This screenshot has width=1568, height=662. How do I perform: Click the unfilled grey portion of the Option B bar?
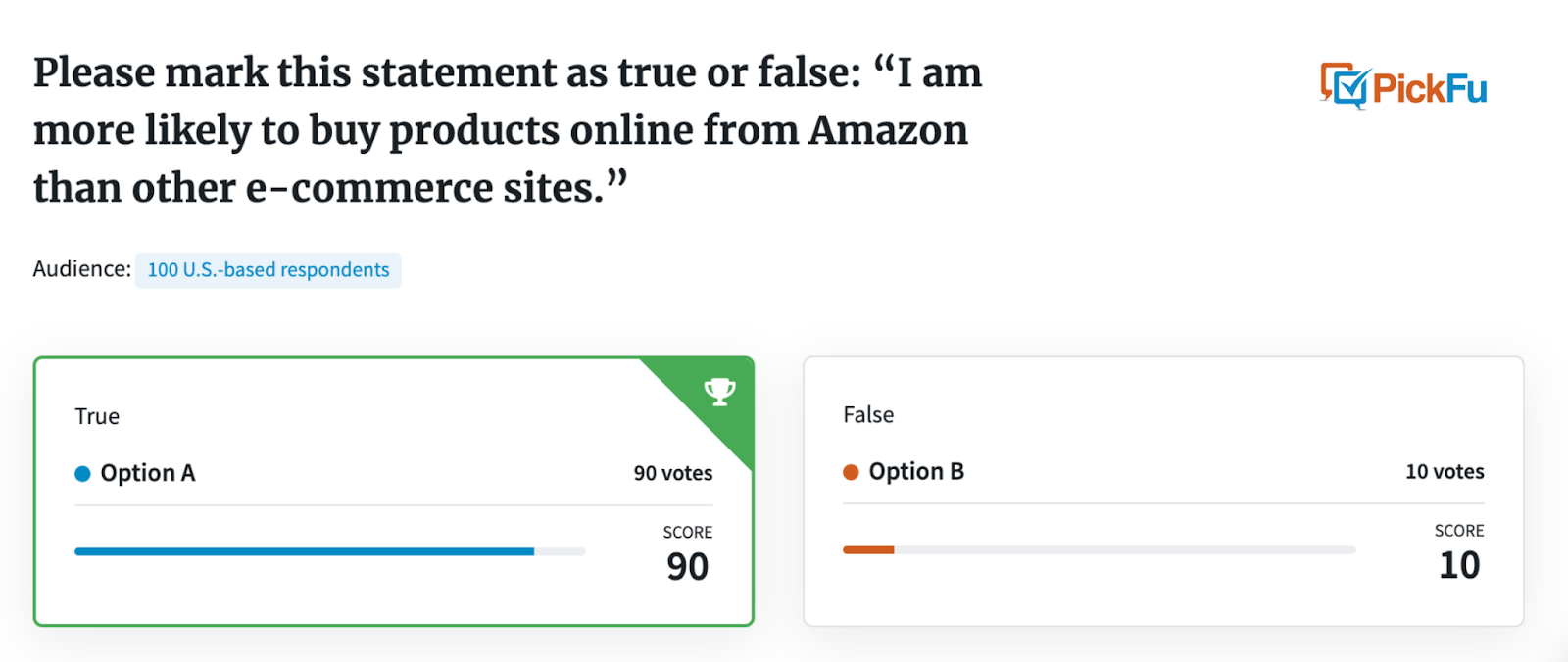(x=1125, y=550)
